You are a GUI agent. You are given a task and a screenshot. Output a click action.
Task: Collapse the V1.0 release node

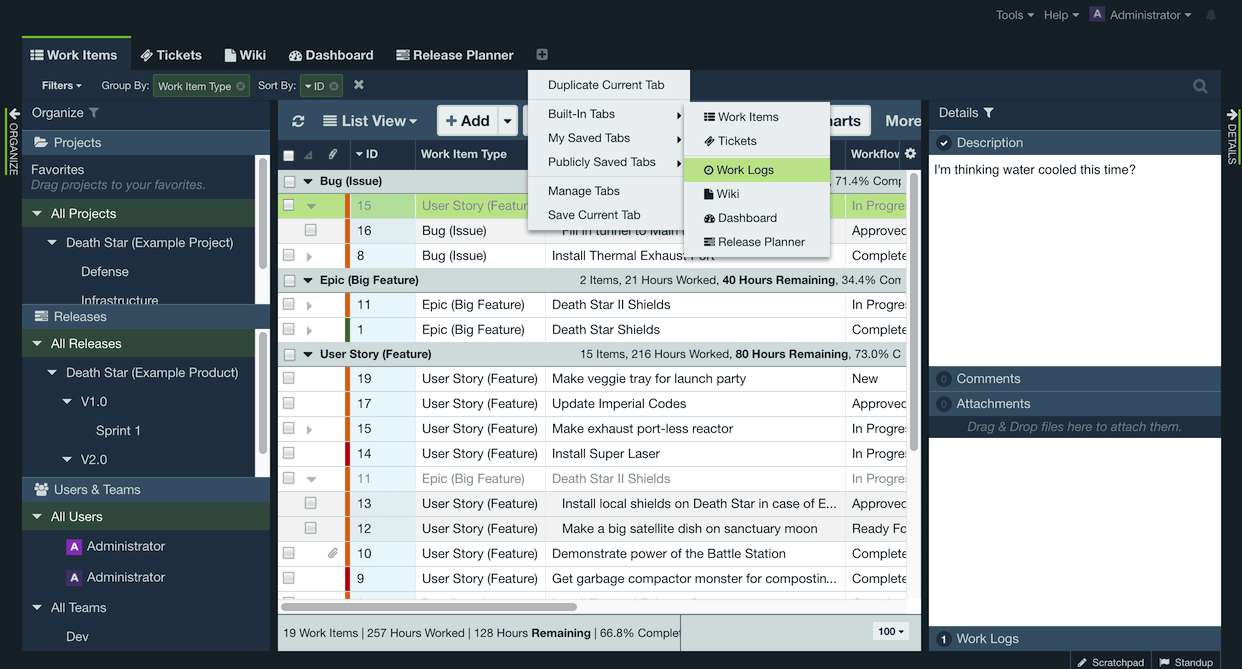(x=67, y=401)
